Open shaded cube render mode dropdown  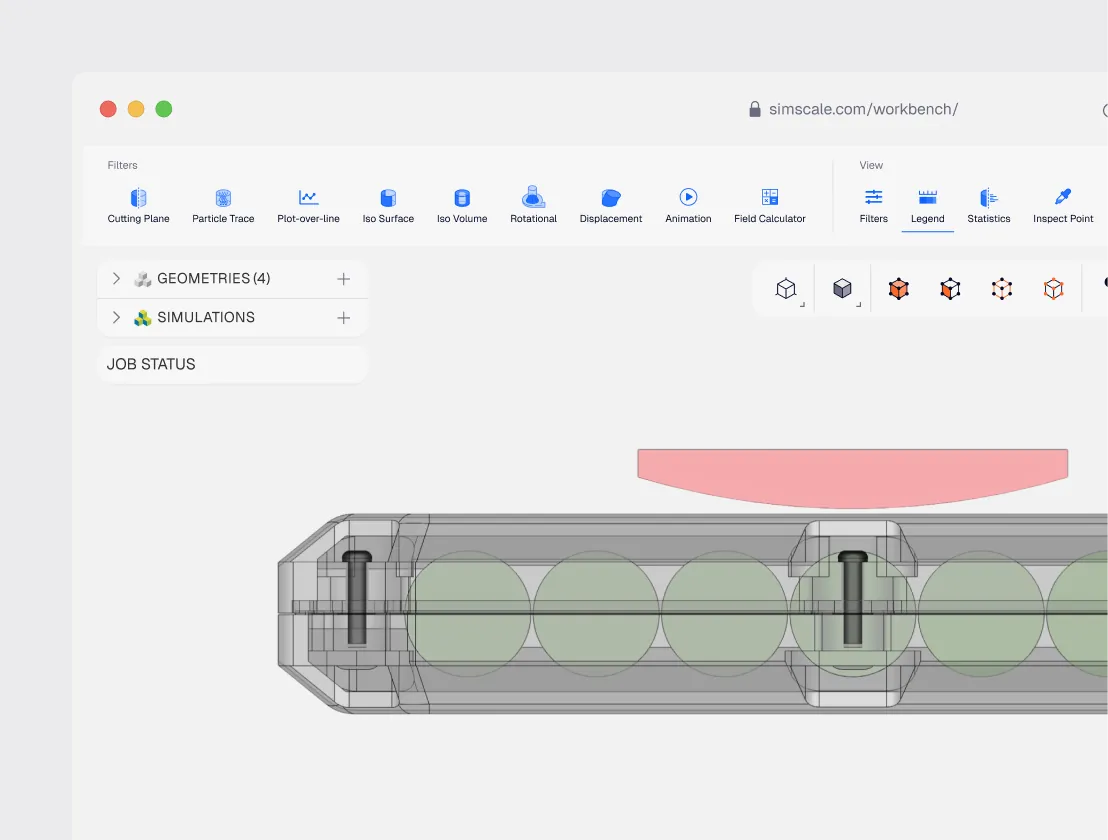pyautogui.click(x=842, y=288)
